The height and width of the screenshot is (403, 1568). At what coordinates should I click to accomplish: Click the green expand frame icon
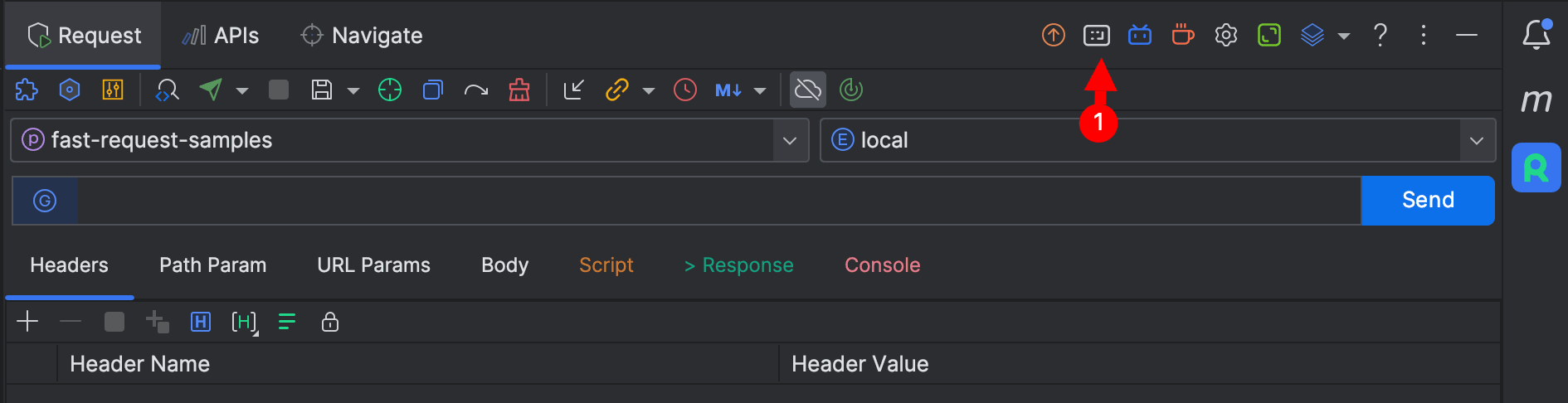click(x=1269, y=35)
